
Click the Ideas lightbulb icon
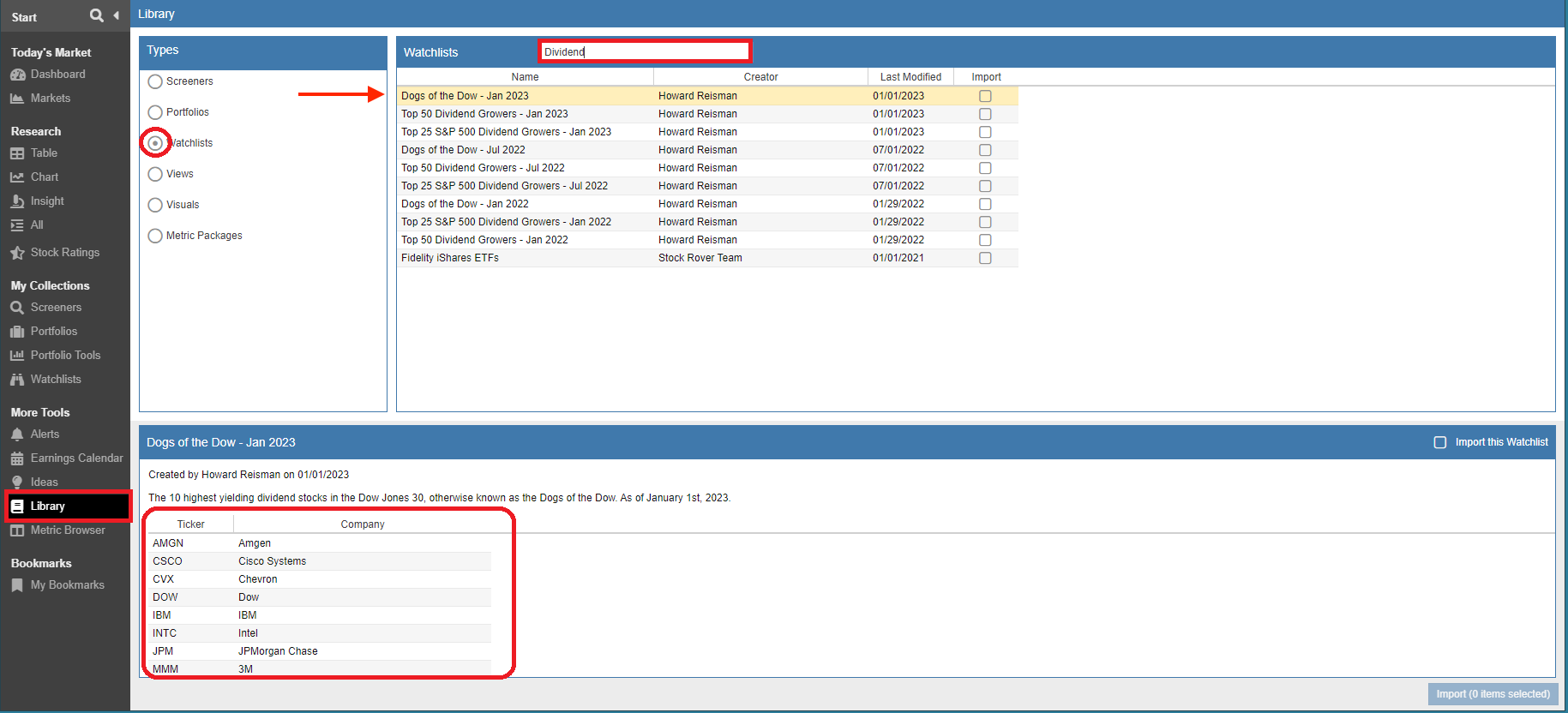click(x=17, y=482)
